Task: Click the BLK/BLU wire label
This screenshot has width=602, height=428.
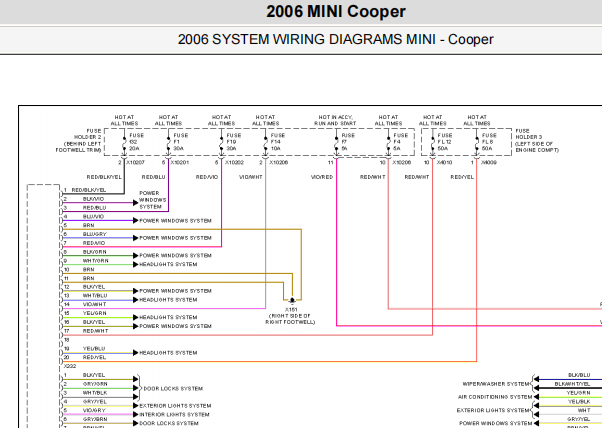Action: click(579, 375)
